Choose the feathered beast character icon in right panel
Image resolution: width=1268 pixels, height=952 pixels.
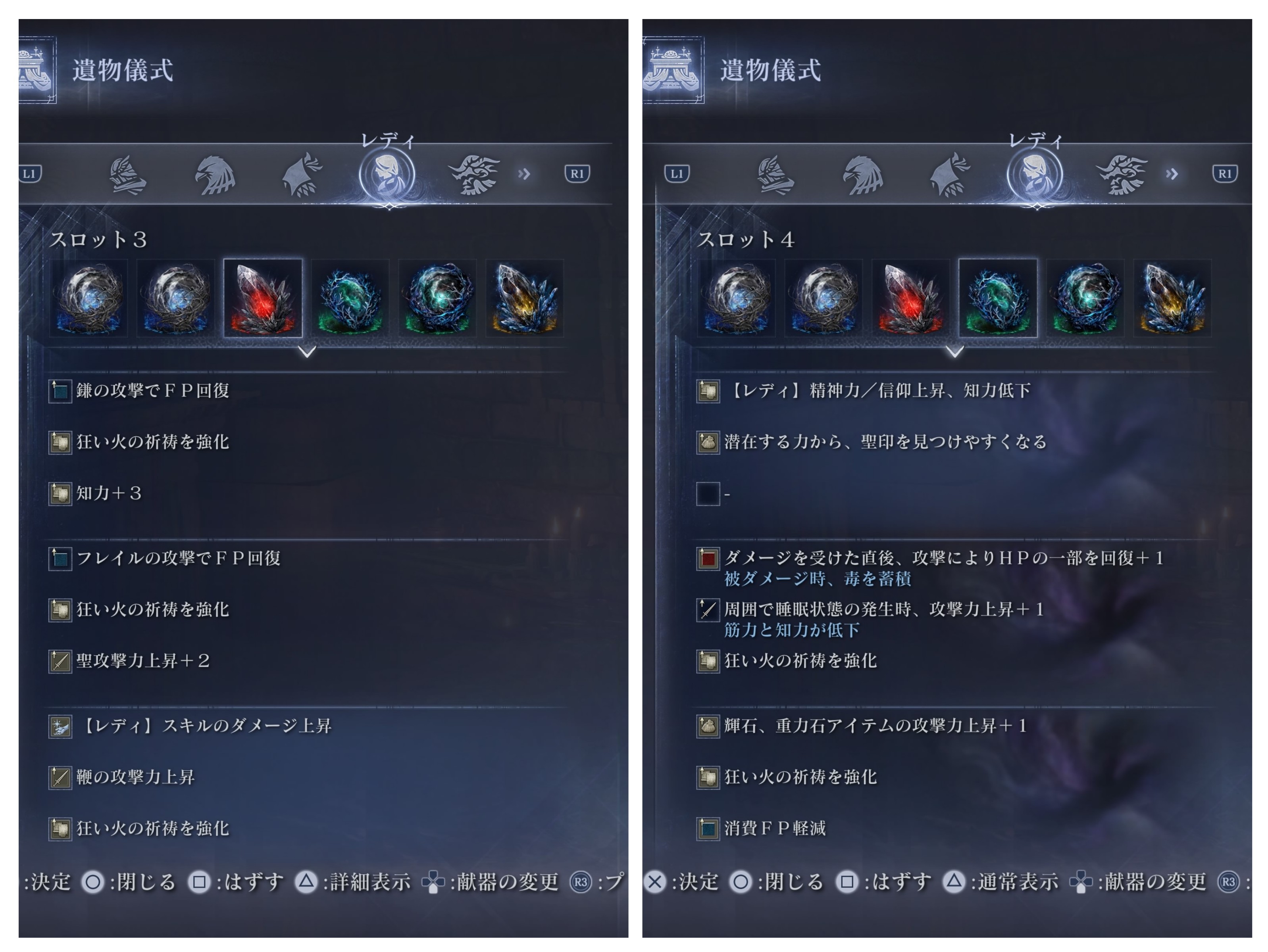(x=1122, y=175)
